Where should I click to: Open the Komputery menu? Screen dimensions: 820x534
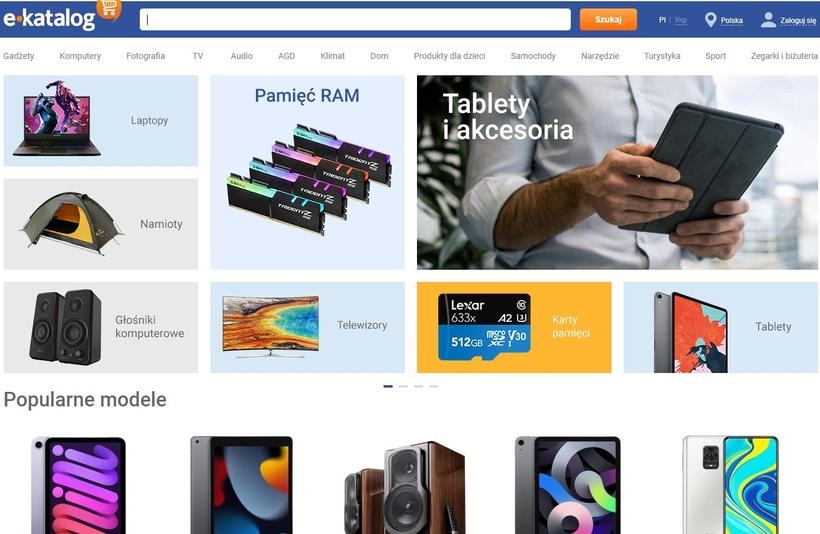tap(80, 56)
